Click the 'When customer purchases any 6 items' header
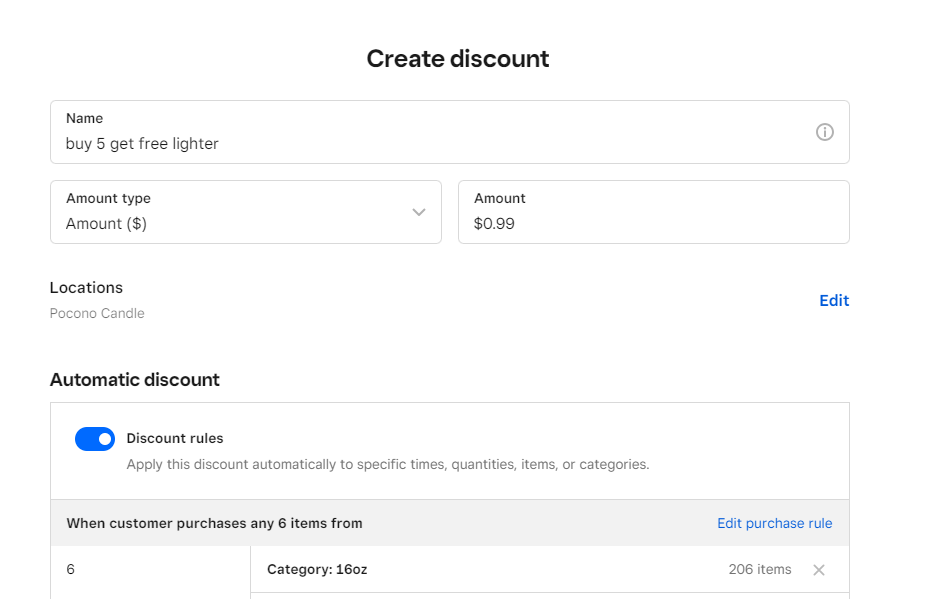Viewport: 947px width, 599px height. [x=214, y=523]
